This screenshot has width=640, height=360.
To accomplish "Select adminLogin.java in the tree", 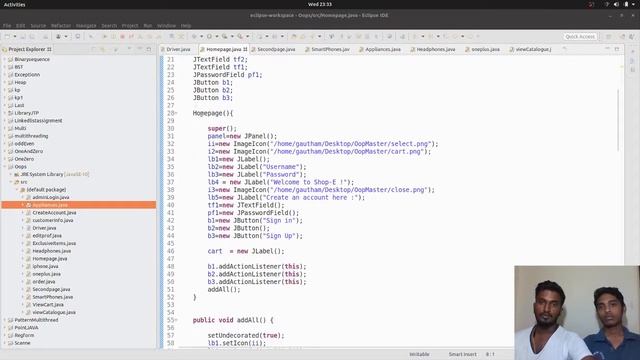I will (51, 197).
